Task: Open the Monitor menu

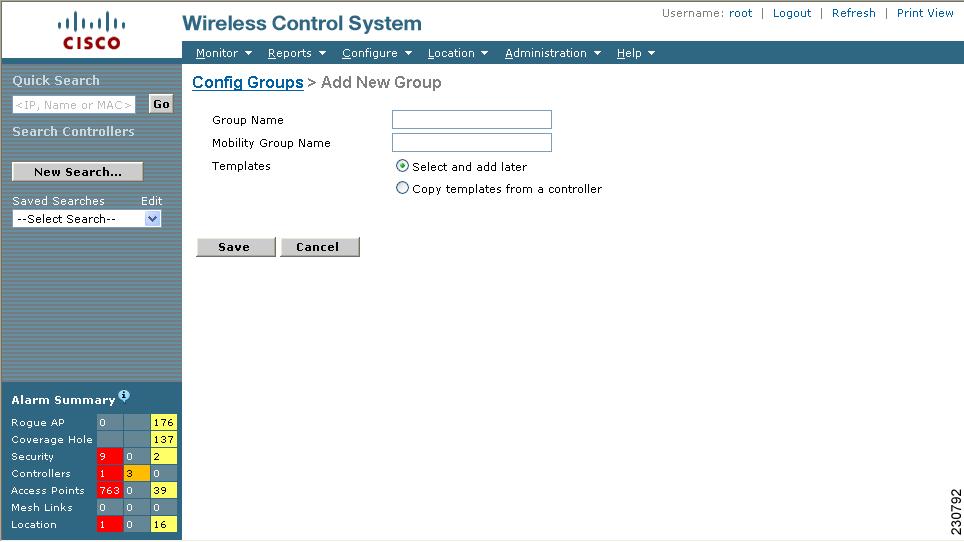Action: (x=224, y=53)
